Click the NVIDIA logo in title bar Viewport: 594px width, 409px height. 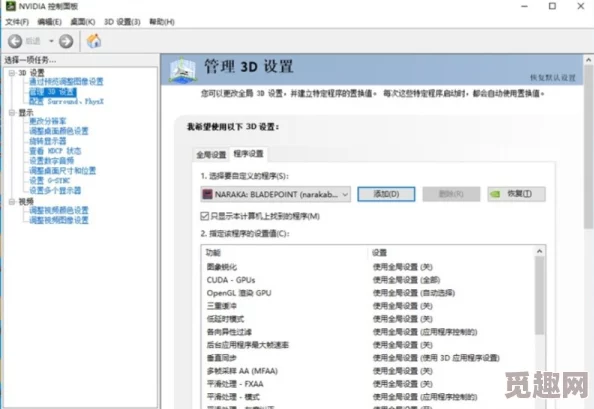11,6
